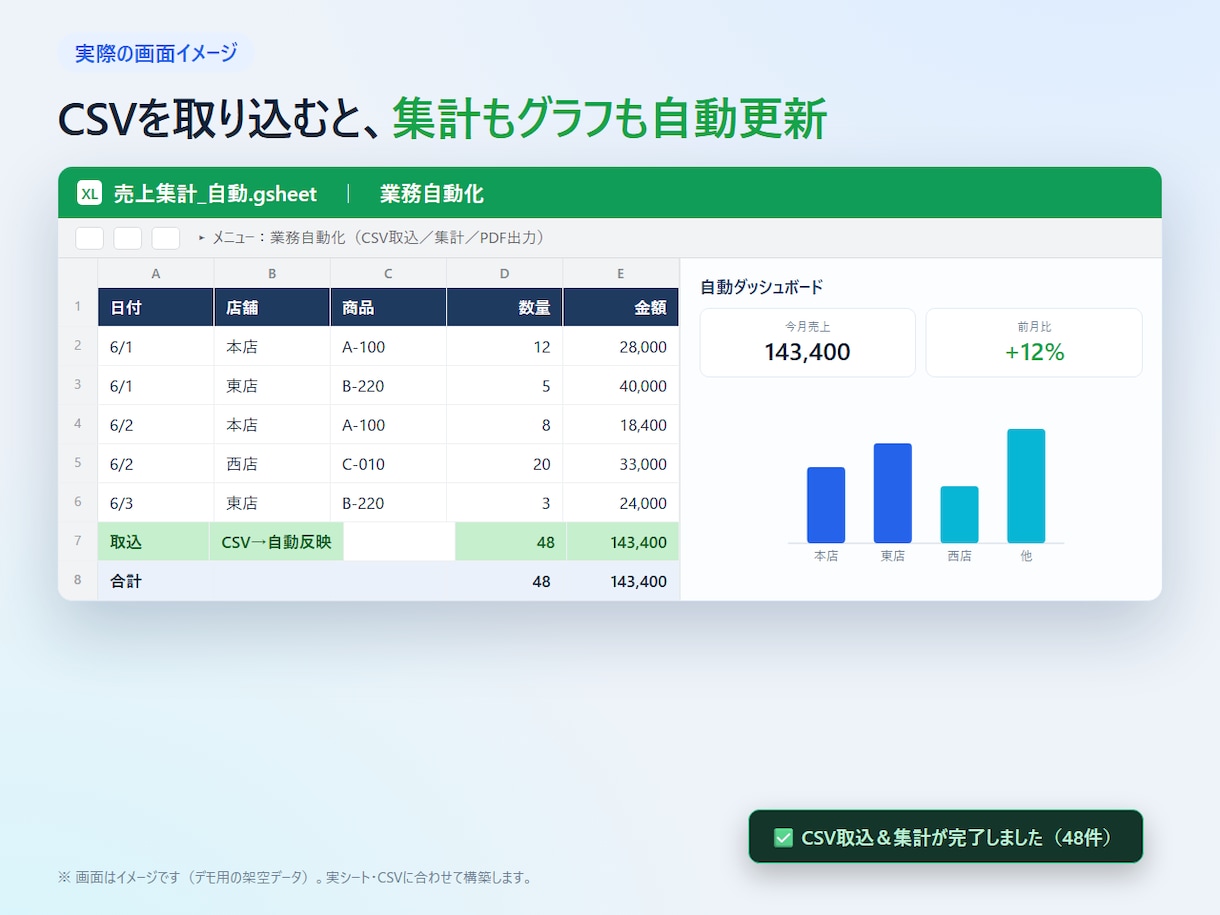The image size is (1220, 915).
Task: Click the 商品 header cell
Action: click(x=388, y=307)
